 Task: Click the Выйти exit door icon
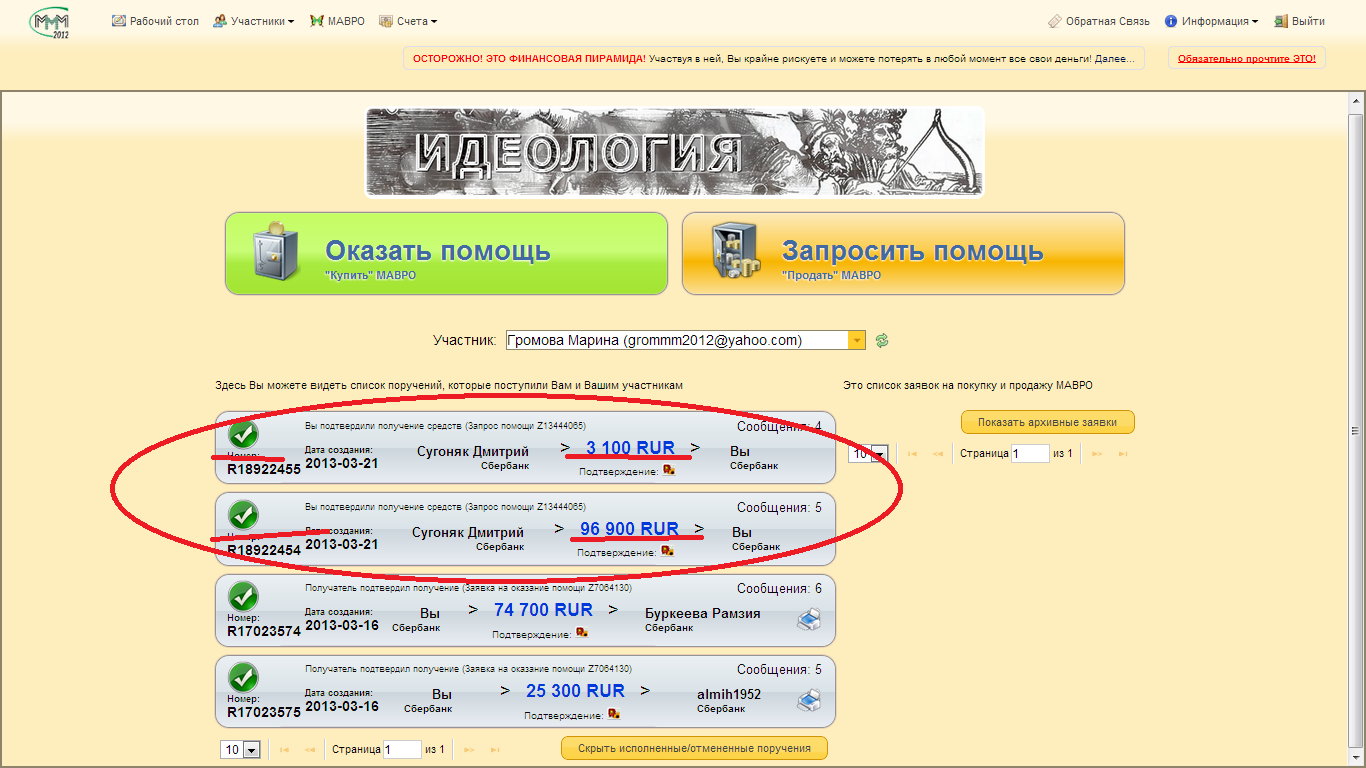[x=1280, y=21]
